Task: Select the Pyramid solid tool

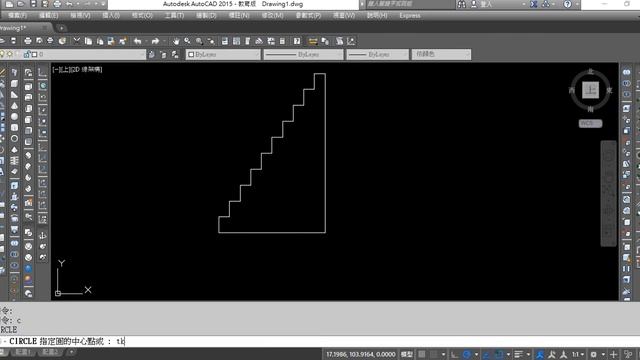Action: [x=14, y=150]
